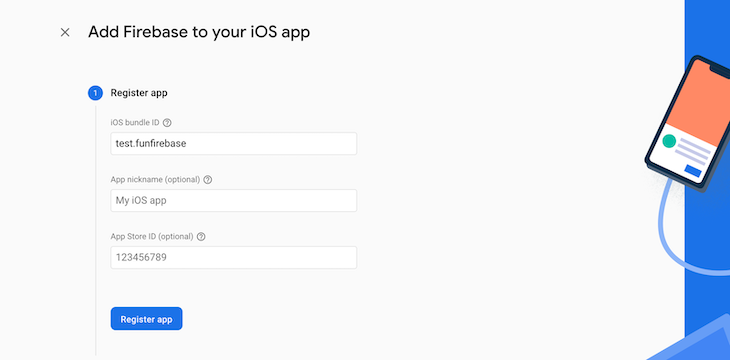This screenshot has width=730, height=360.
Task: Focus the App nickname text field
Action: click(234, 201)
